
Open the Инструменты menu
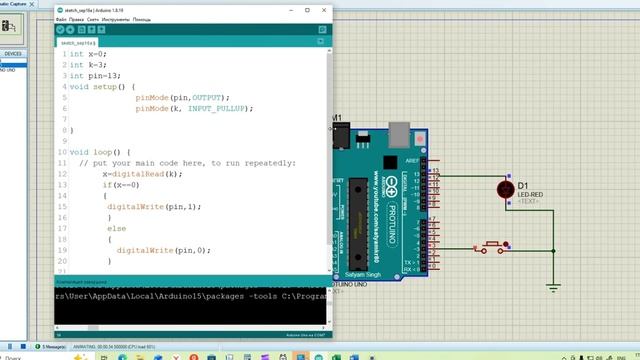[116, 20]
